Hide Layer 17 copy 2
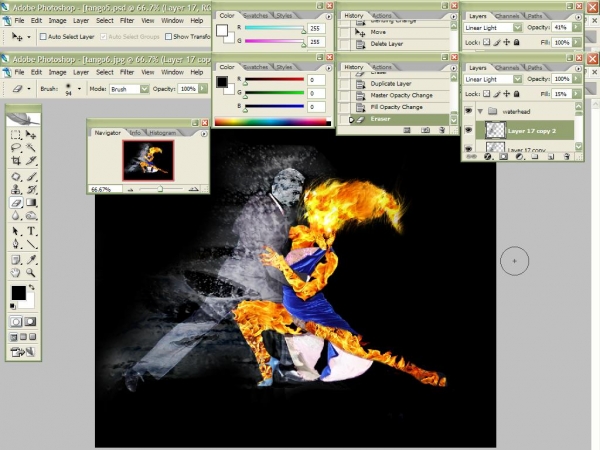This screenshot has width=600, height=450. tap(468, 130)
